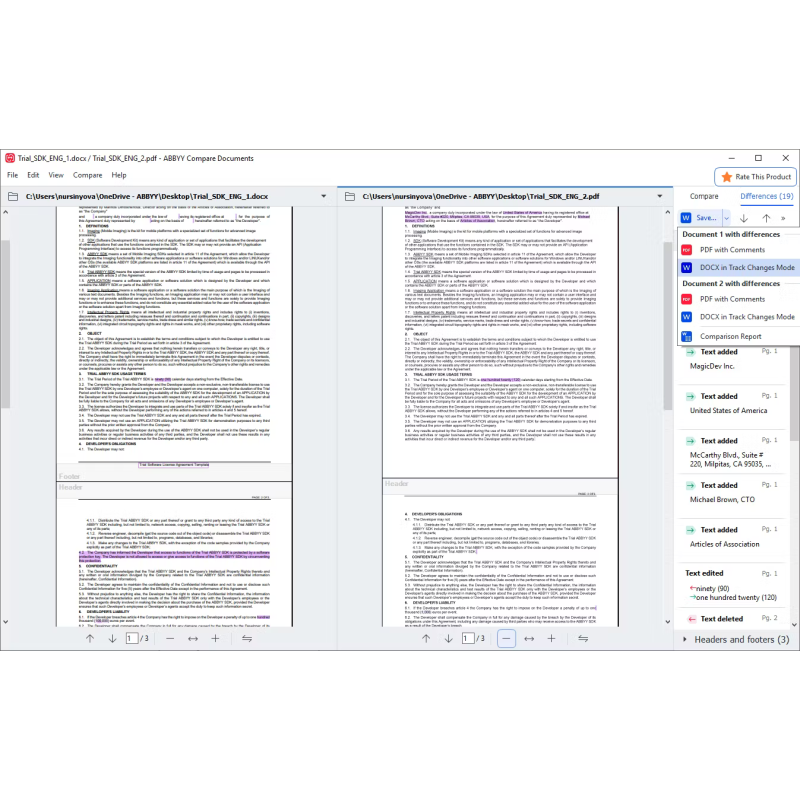Zoom out on the right document
Viewport: 800px width, 800px height.
(x=506, y=638)
